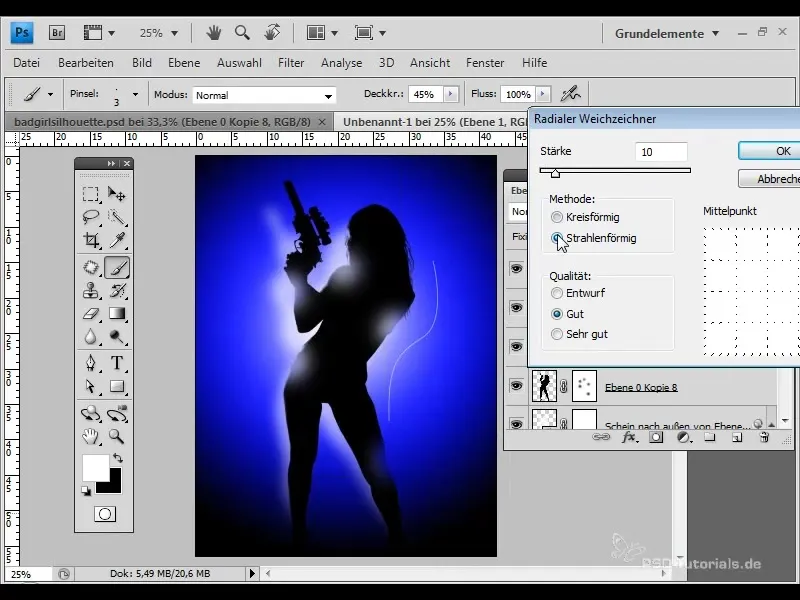Hide the Schein nach außen layer
Image resolution: width=800 pixels, height=600 pixels.
pos(516,424)
